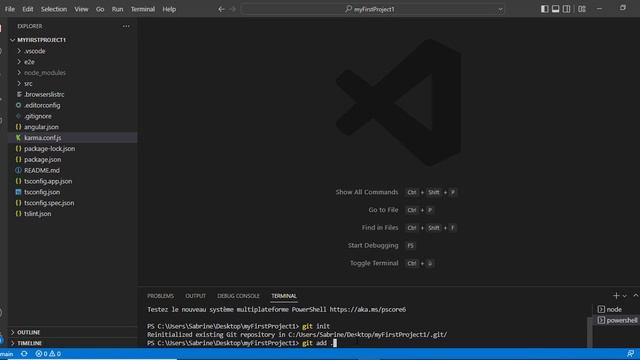Screen dimensions: 640x360
Task: Open the launch profile dropdown arrow
Action: coord(624,296)
